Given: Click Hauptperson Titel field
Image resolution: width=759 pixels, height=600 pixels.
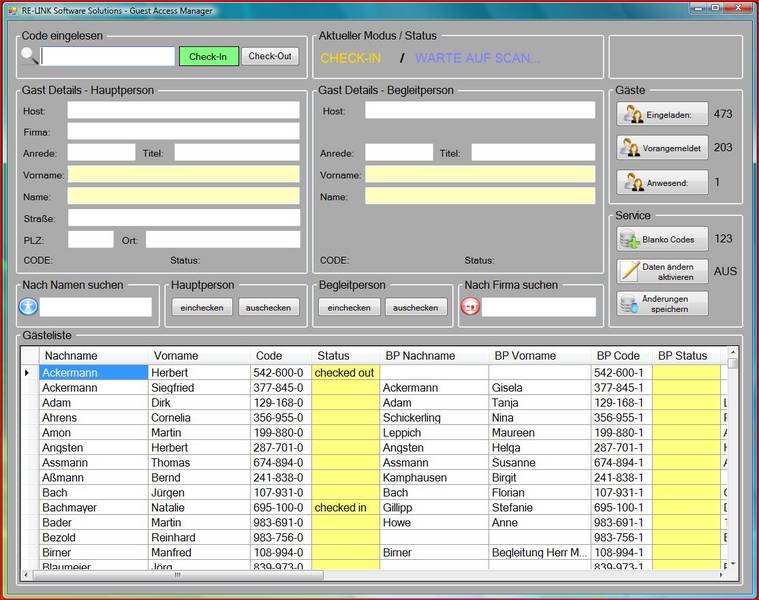Looking at the screenshot, I should 237,152.
